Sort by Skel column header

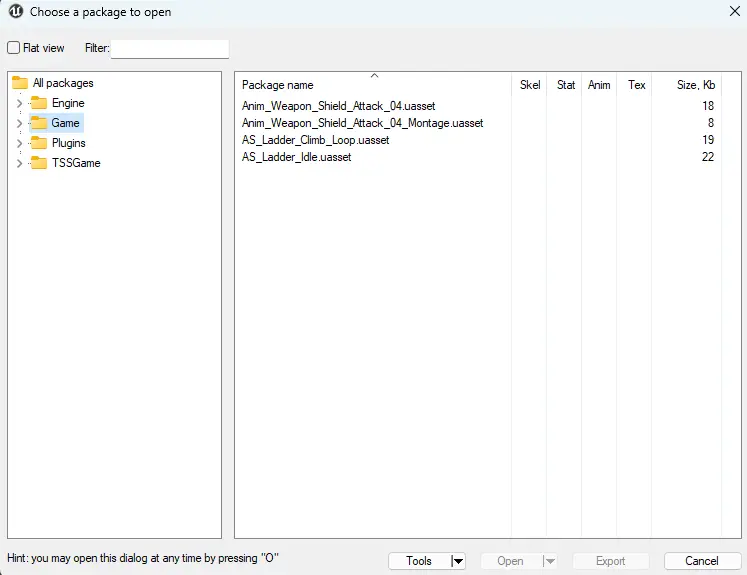[x=529, y=85]
